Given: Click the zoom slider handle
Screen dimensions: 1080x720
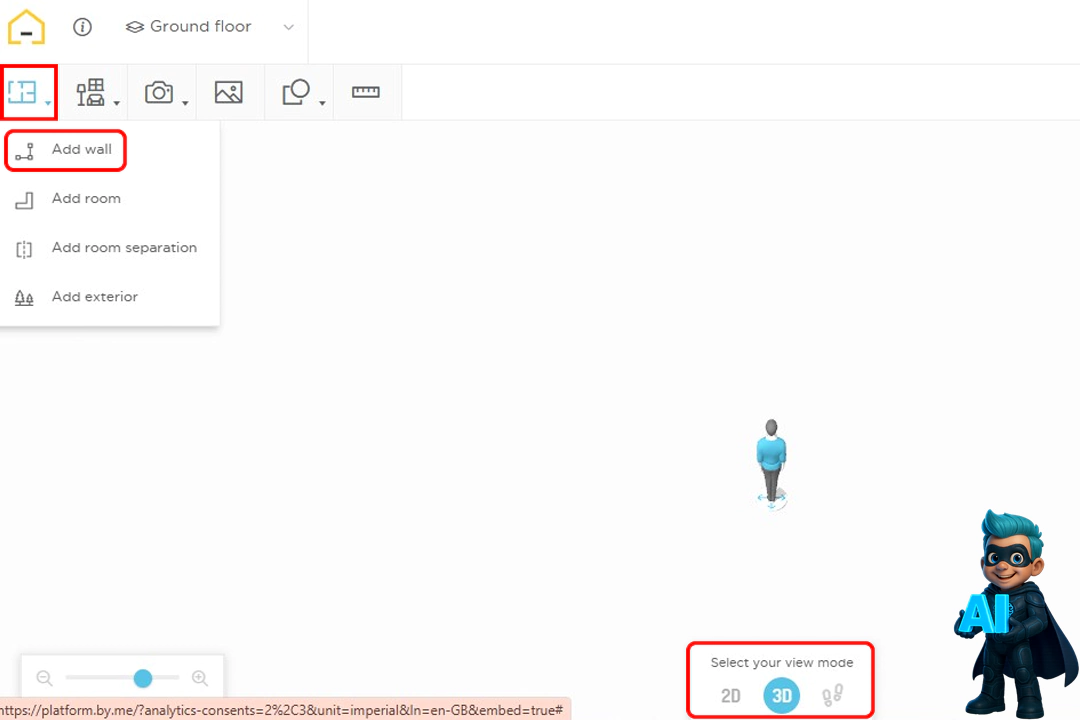Looking at the screenshot, I should pos(143,679).
